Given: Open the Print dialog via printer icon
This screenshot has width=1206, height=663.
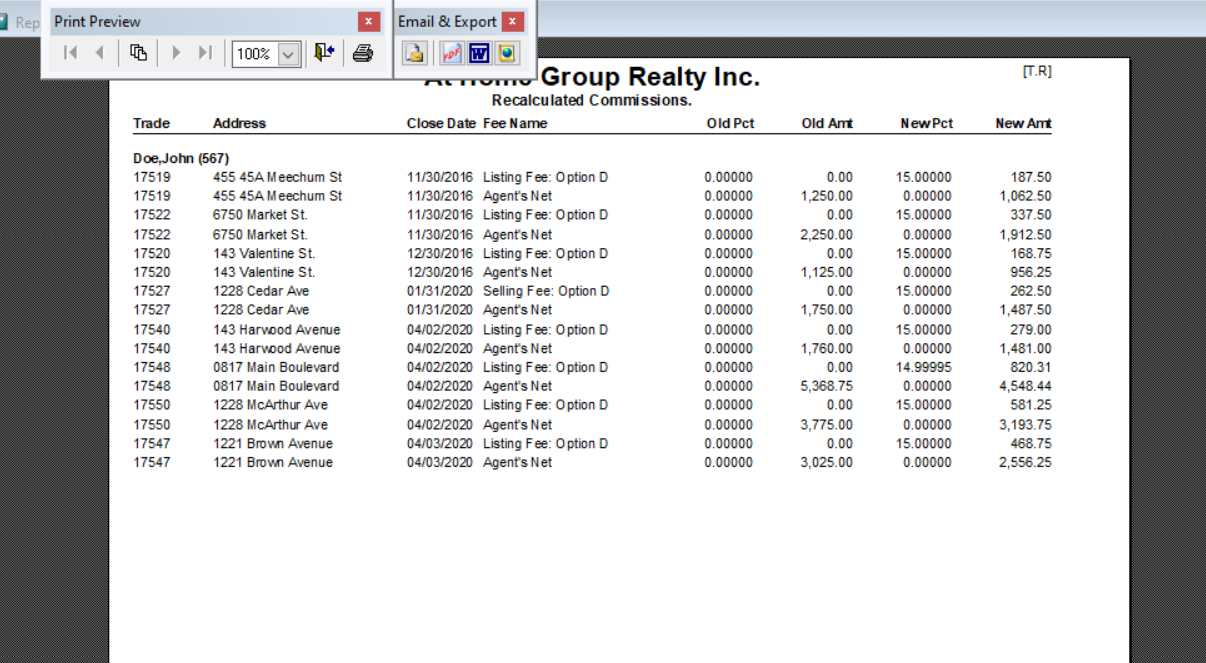Looking at the screenshot, I should tap(361, 53).
